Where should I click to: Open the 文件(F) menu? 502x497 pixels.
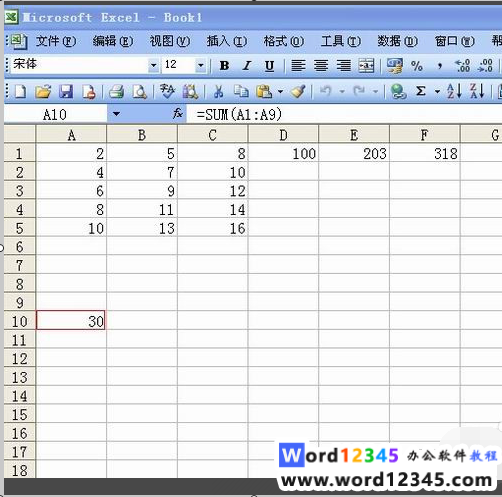56,41
